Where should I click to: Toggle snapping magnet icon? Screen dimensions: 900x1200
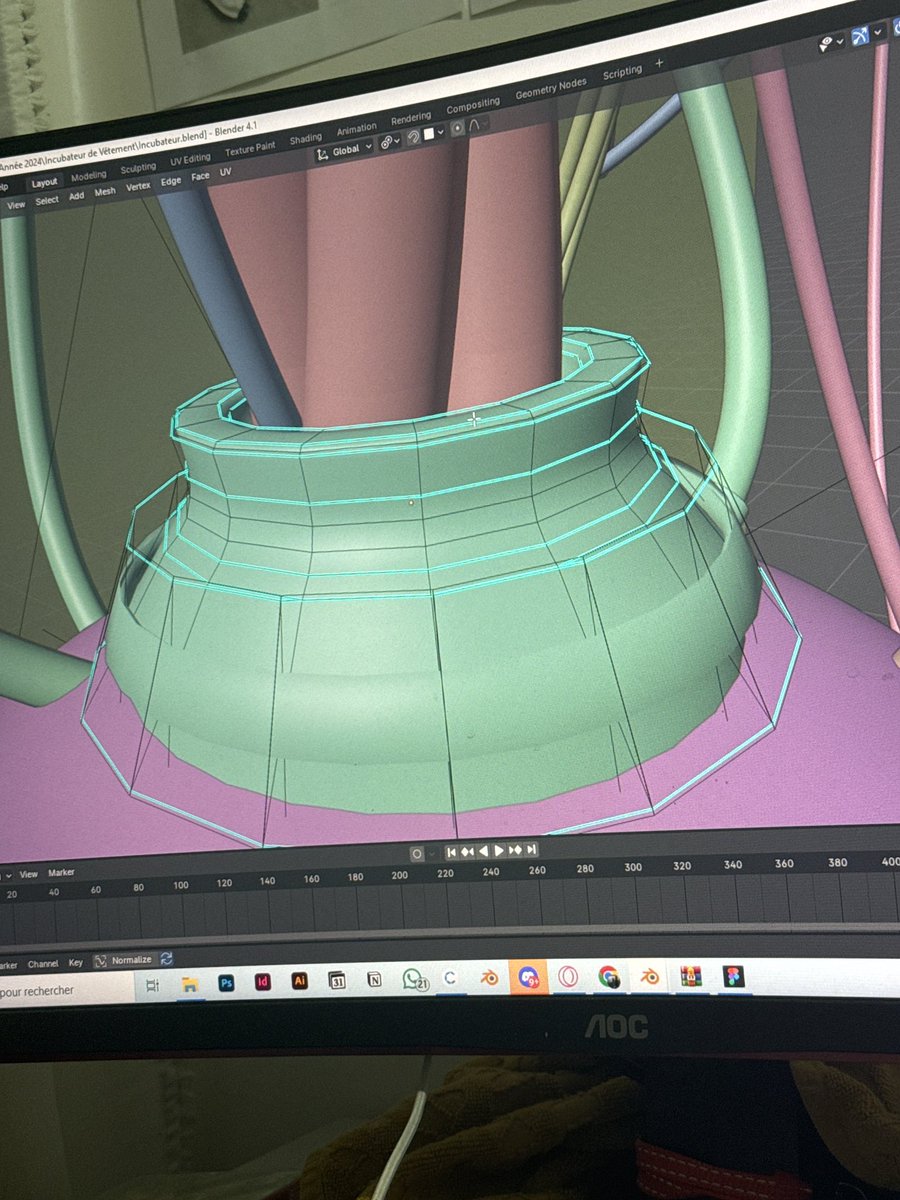(x=412, y=138)
